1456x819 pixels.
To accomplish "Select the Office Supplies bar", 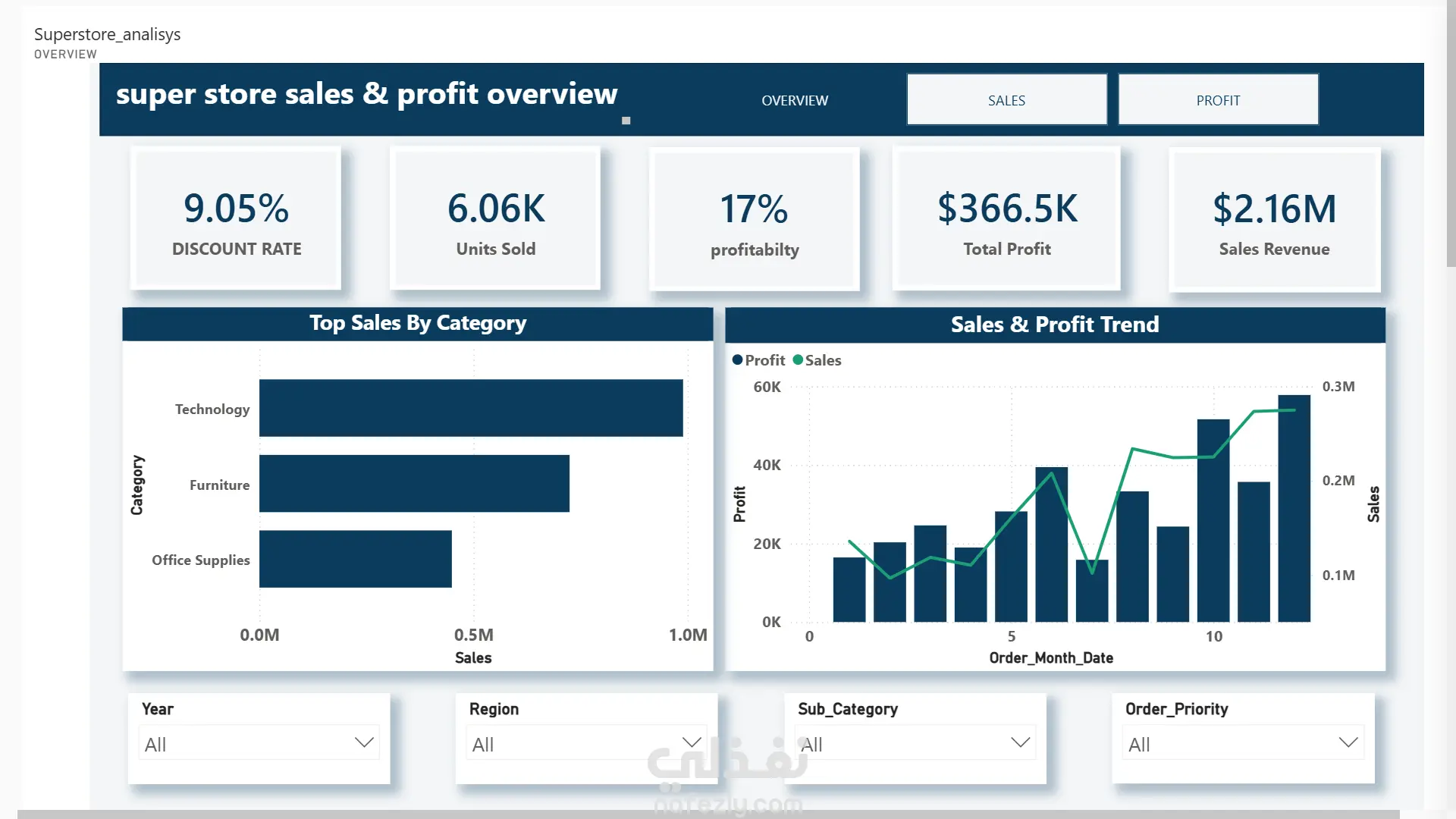I will 356,559.
